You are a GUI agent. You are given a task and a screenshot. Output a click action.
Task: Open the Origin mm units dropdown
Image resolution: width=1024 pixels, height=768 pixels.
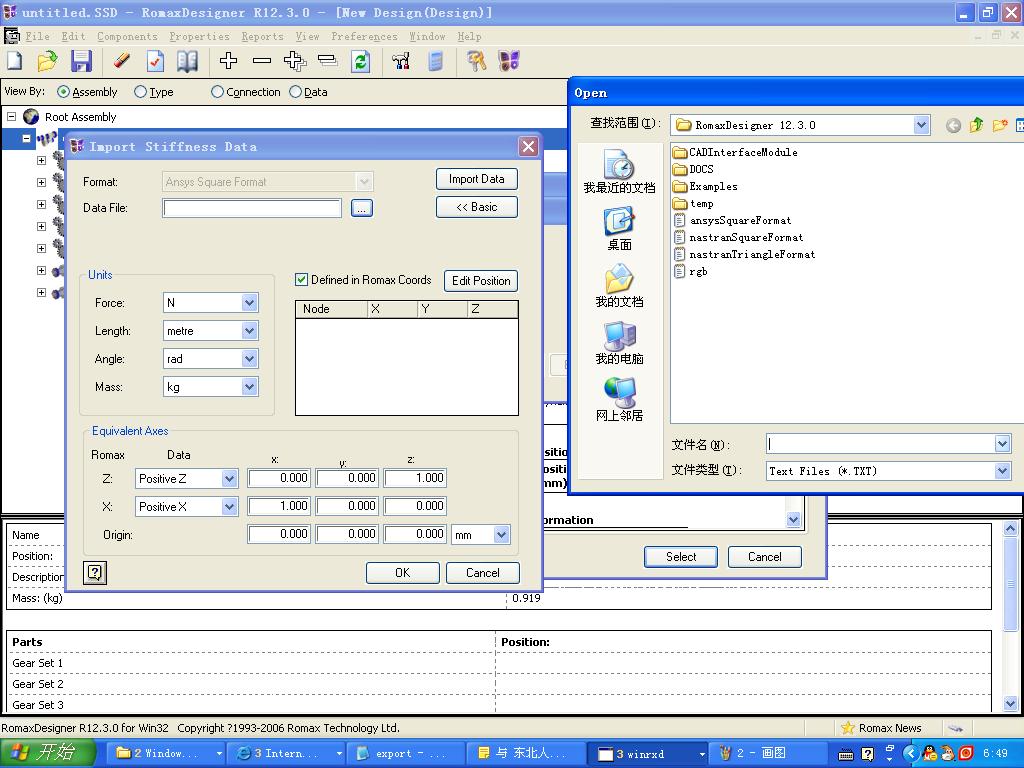(x=501, y=535)
